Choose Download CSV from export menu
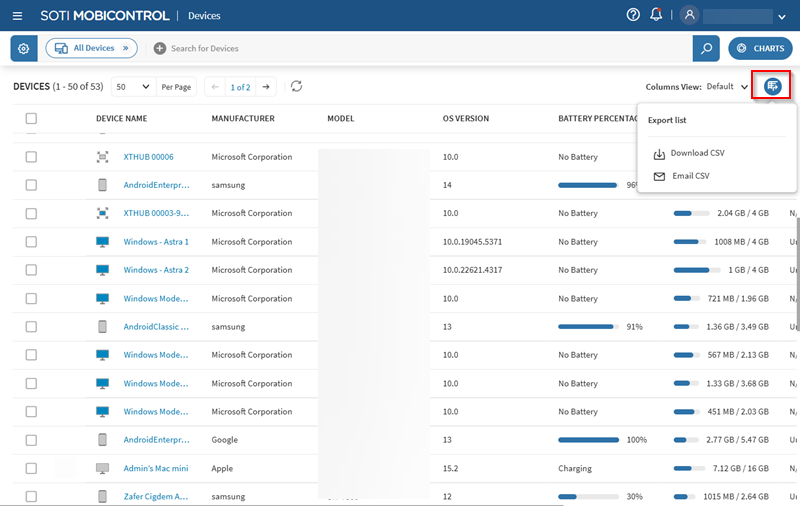This screenshot has height=506, width=800. click(x=696, y=153)
